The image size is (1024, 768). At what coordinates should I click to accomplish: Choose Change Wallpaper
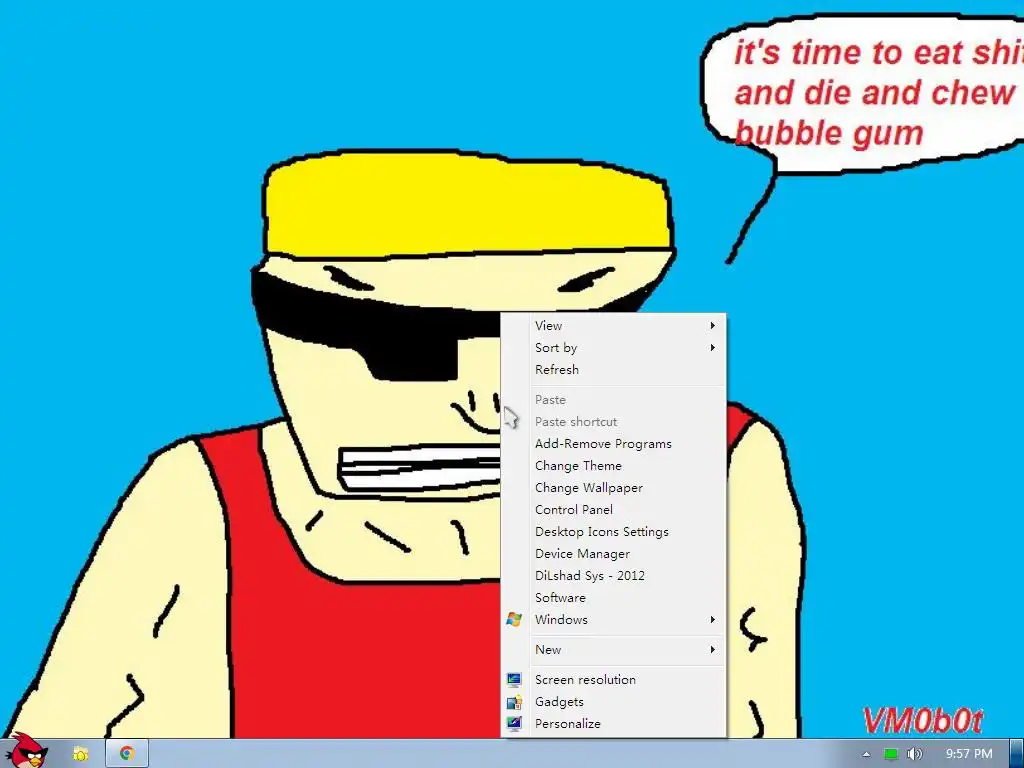(x=613, y=488)
